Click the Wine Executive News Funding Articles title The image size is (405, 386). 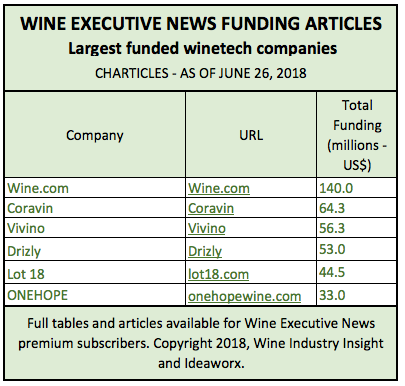[201, 23]
